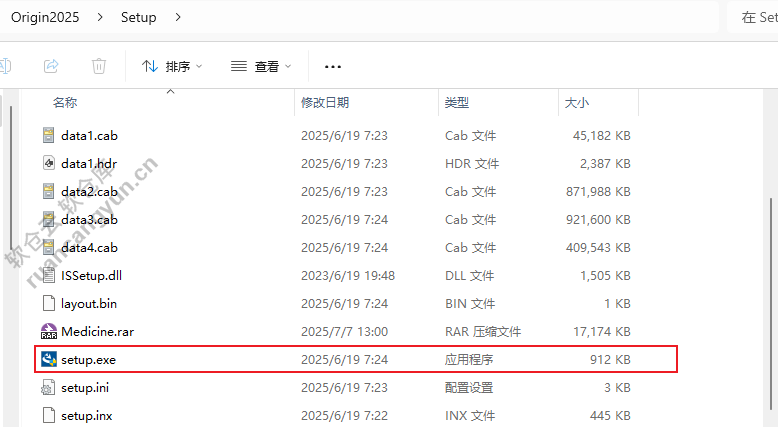
Task: Open the 排序 sort dropdown
Action: pos(172,66)
